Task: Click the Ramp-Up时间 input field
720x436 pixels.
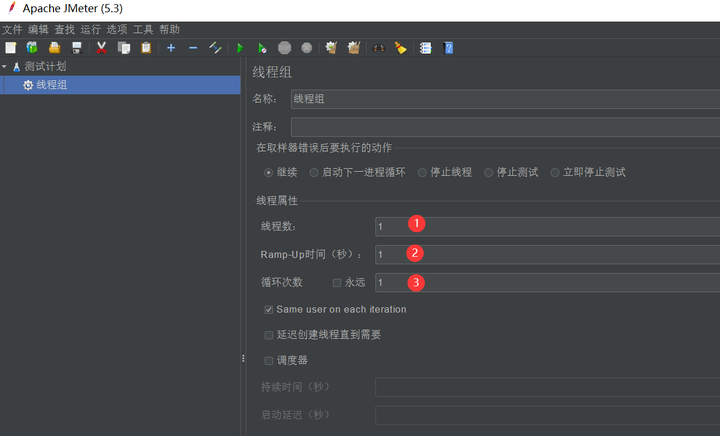Action: (547, 255)
